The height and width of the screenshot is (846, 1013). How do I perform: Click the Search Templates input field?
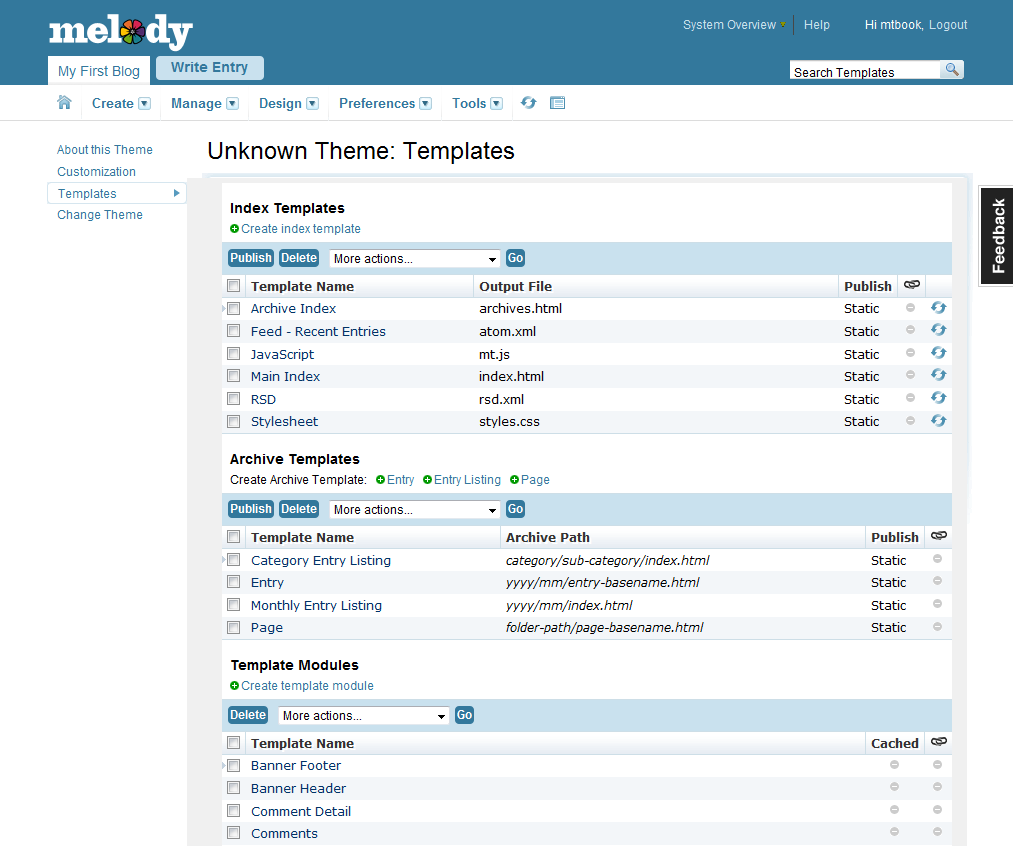pos(865,70)
